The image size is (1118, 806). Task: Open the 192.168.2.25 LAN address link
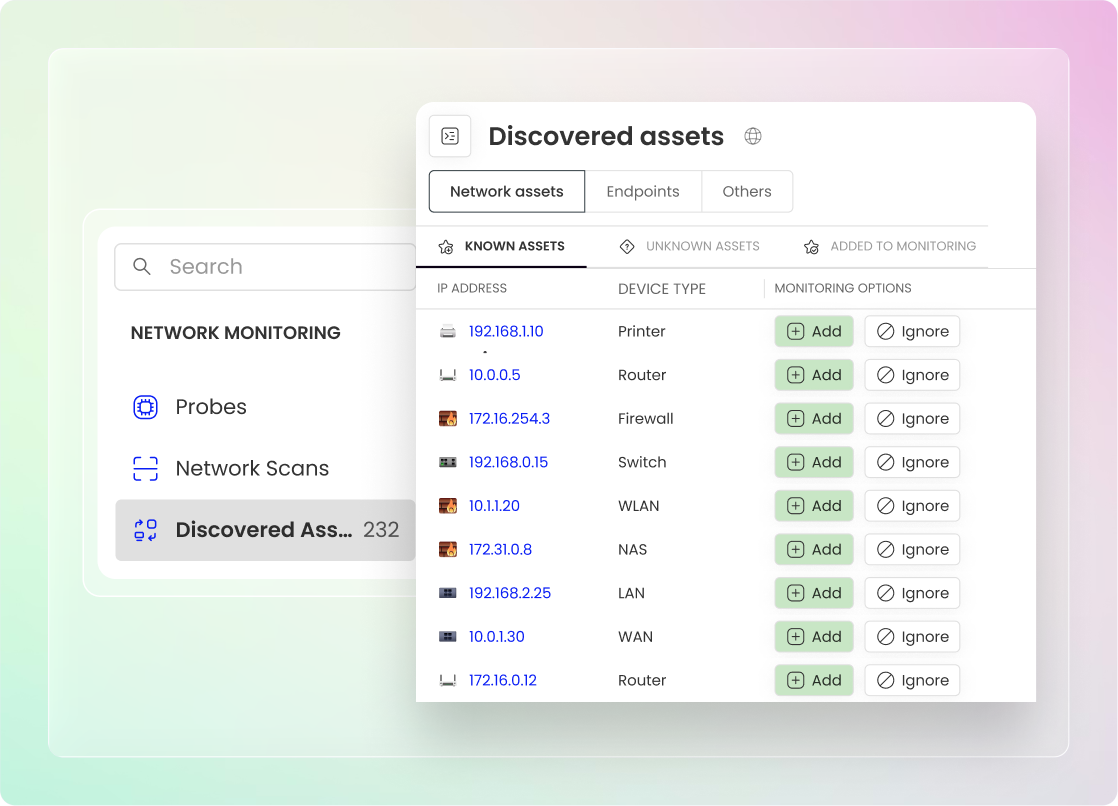coord(509,593)
